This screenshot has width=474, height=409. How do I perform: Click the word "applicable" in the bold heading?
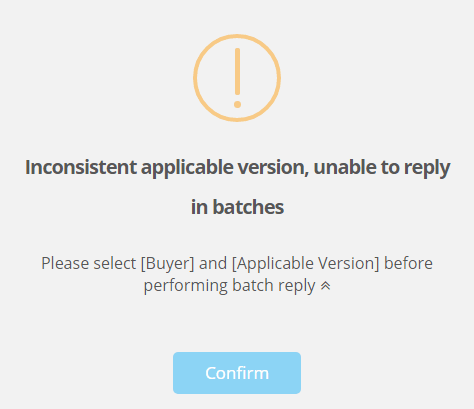[187, 168]
